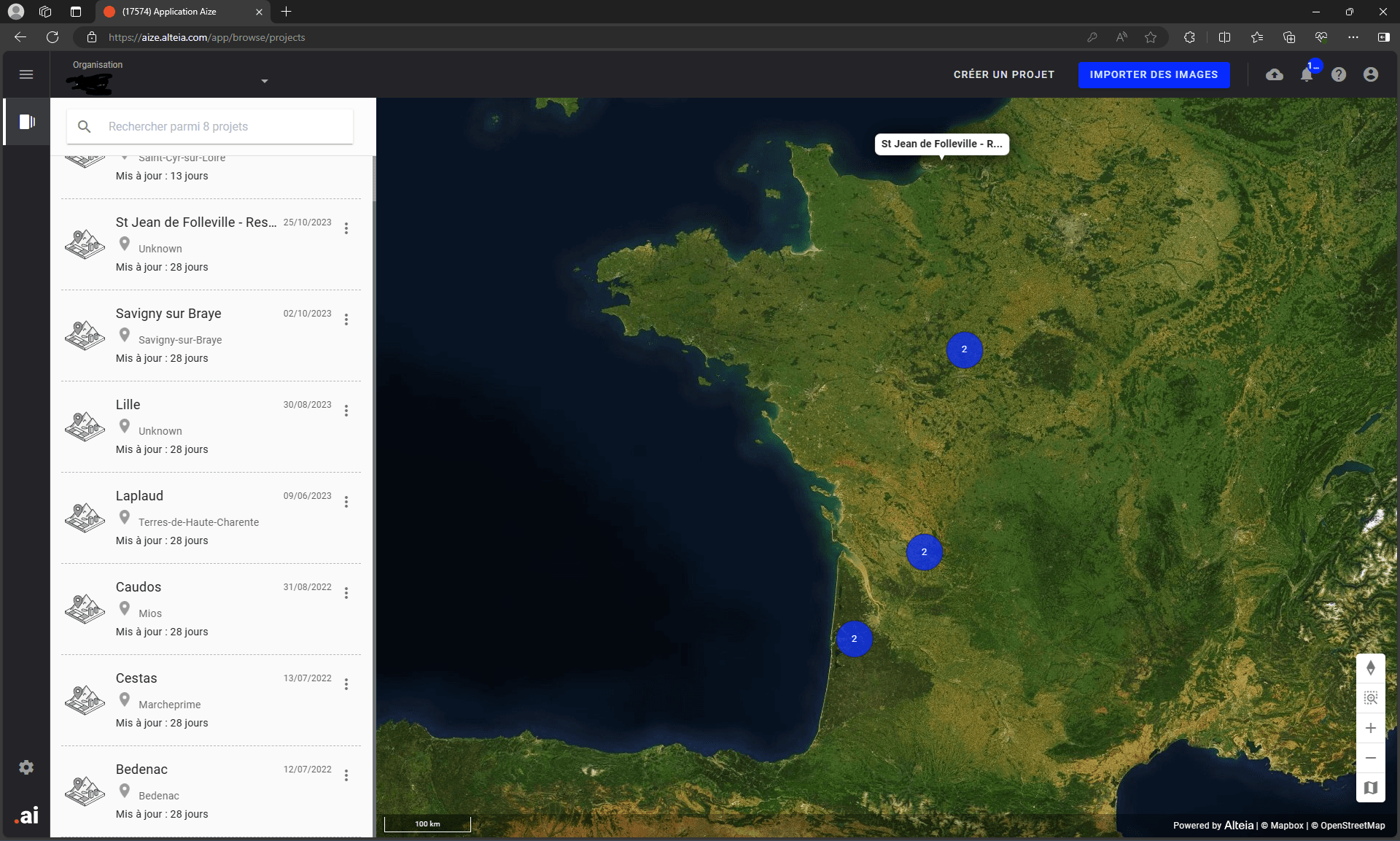This screenshot has width=1400, height=841.
Task: Open the basemap style icon at bottom right
Action: pos(1371,788)
